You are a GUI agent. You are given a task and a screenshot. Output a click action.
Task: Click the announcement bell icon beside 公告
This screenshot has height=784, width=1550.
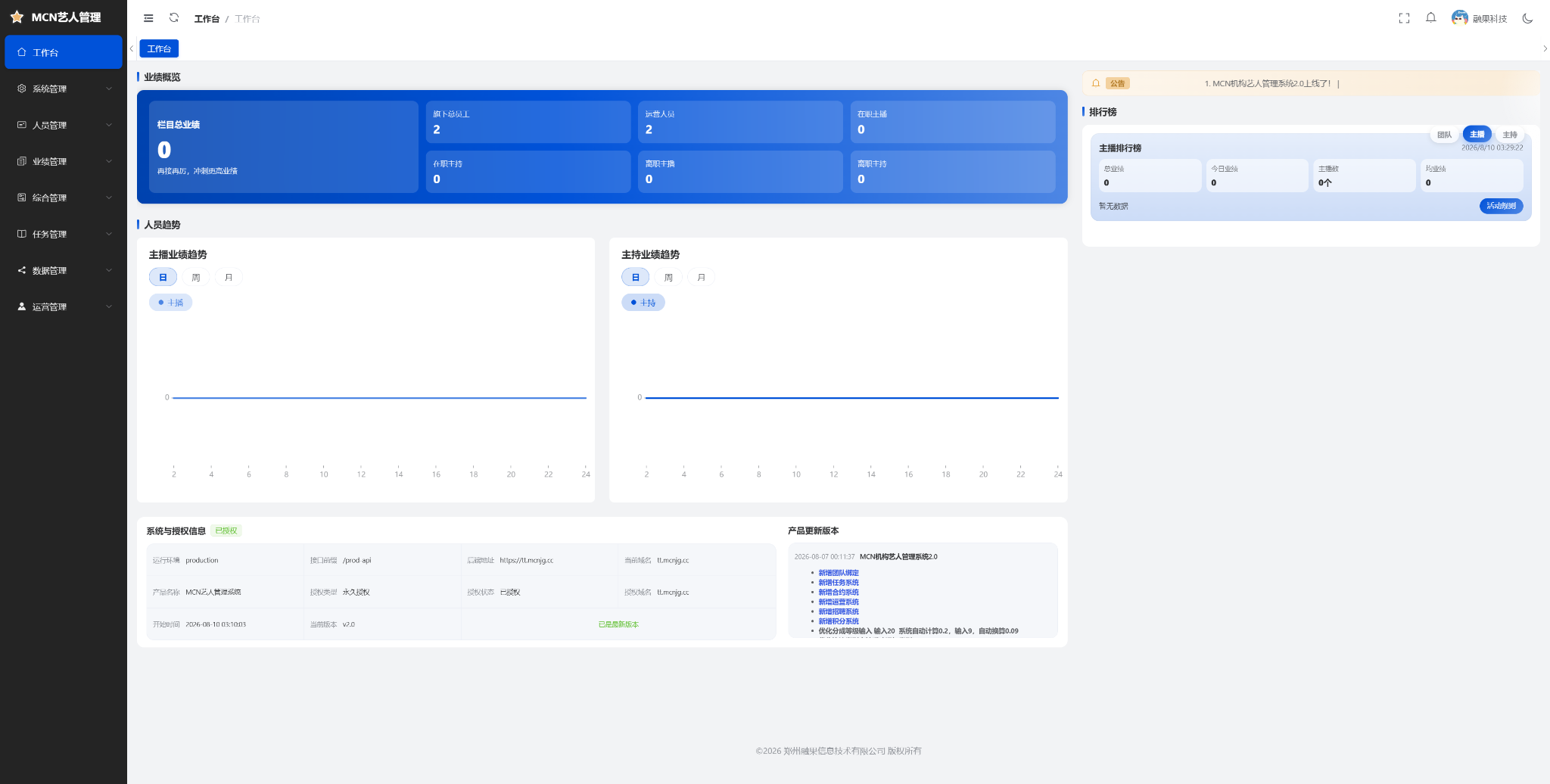point(1095,83)
